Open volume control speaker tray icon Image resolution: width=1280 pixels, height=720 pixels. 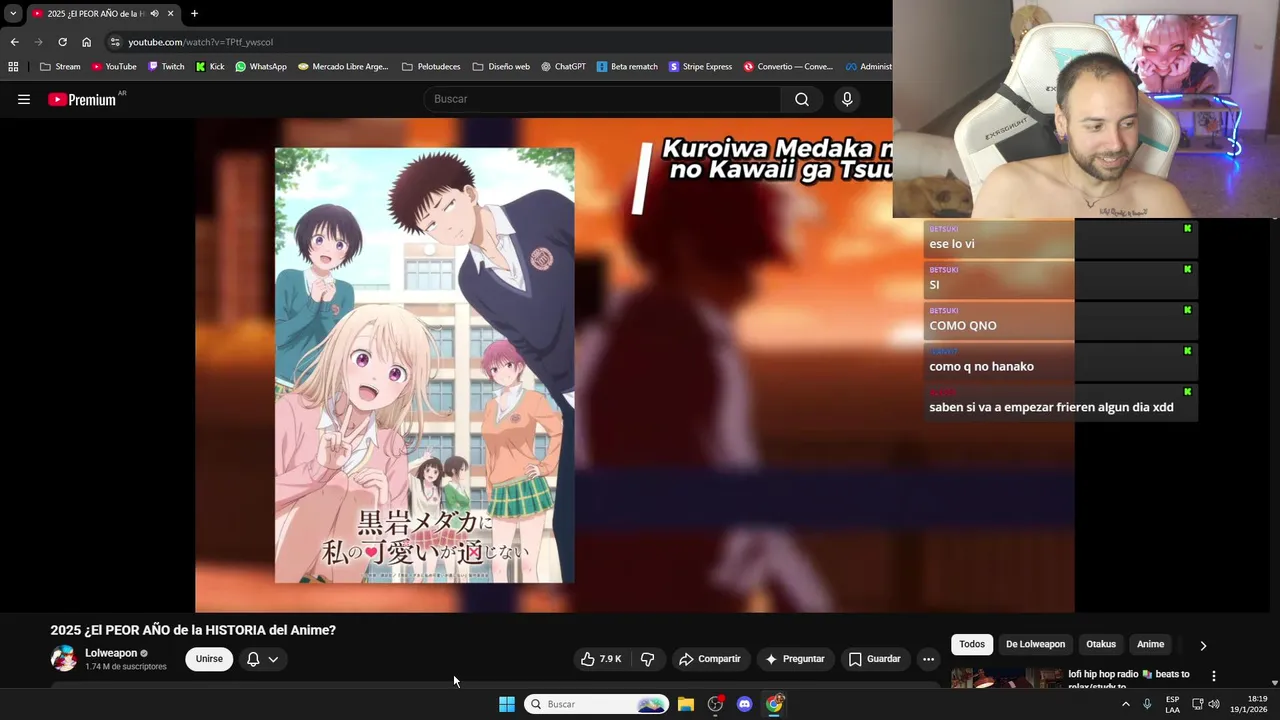point(1214,704)
